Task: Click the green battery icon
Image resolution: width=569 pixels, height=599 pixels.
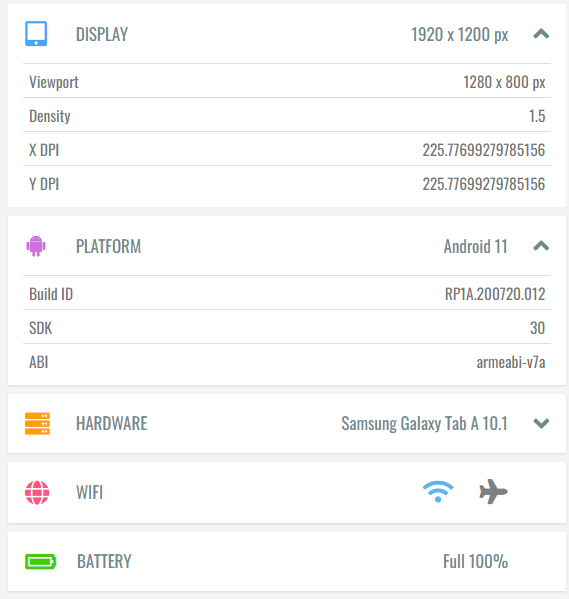Action: (x=41, y=562)
